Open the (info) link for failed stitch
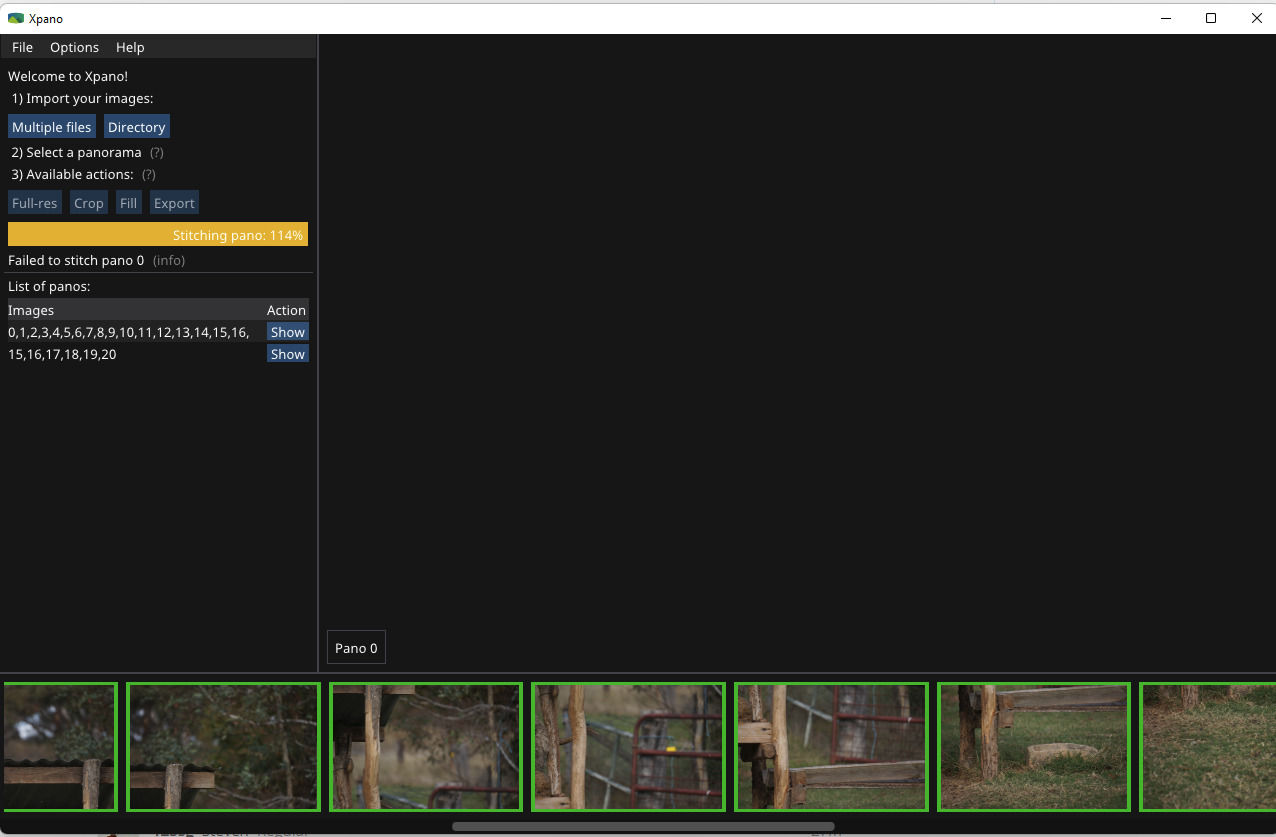The height and width of the screenshot is (837, 1276). pos(168,260)
